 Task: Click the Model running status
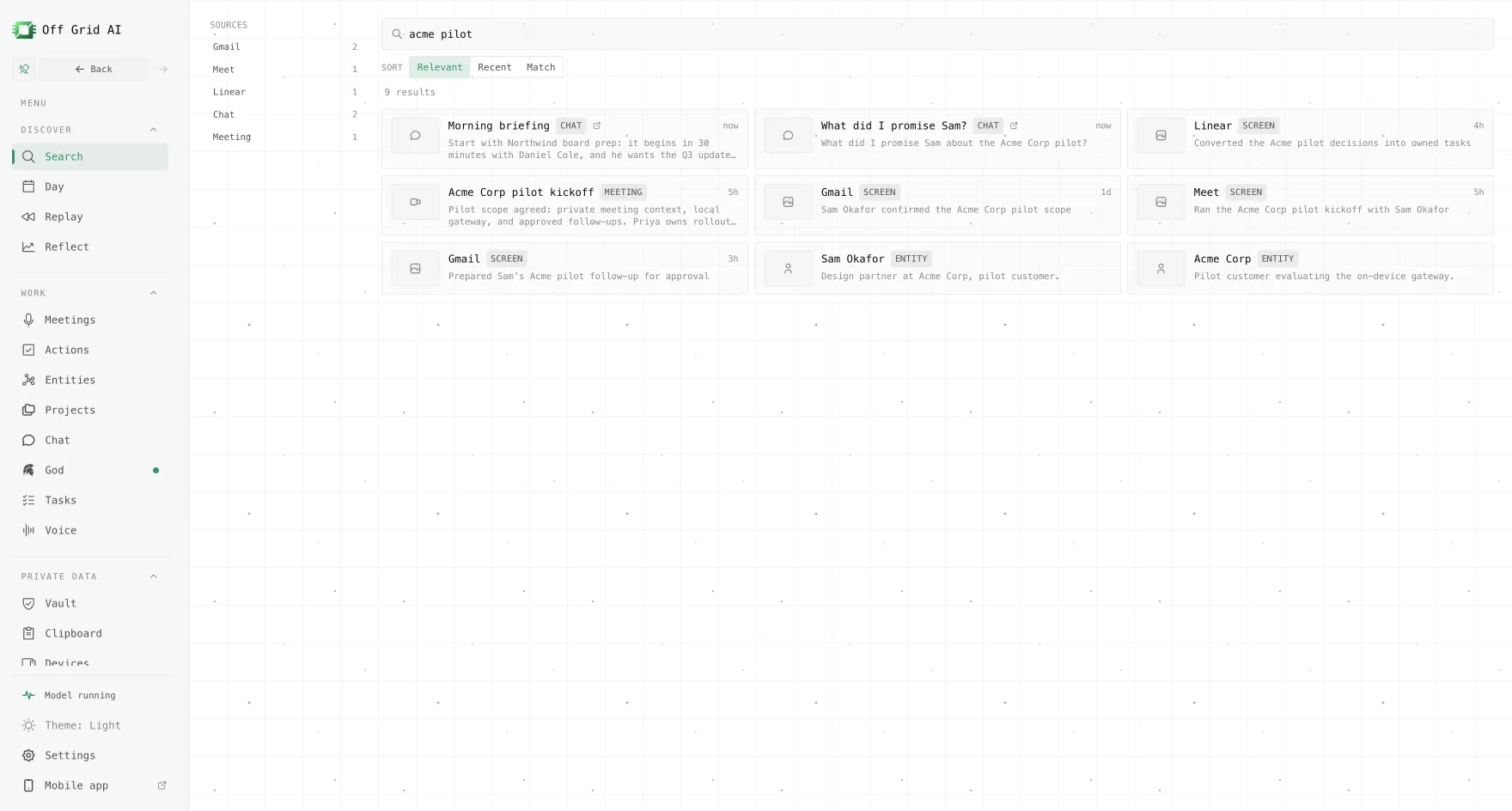[90, 695]
